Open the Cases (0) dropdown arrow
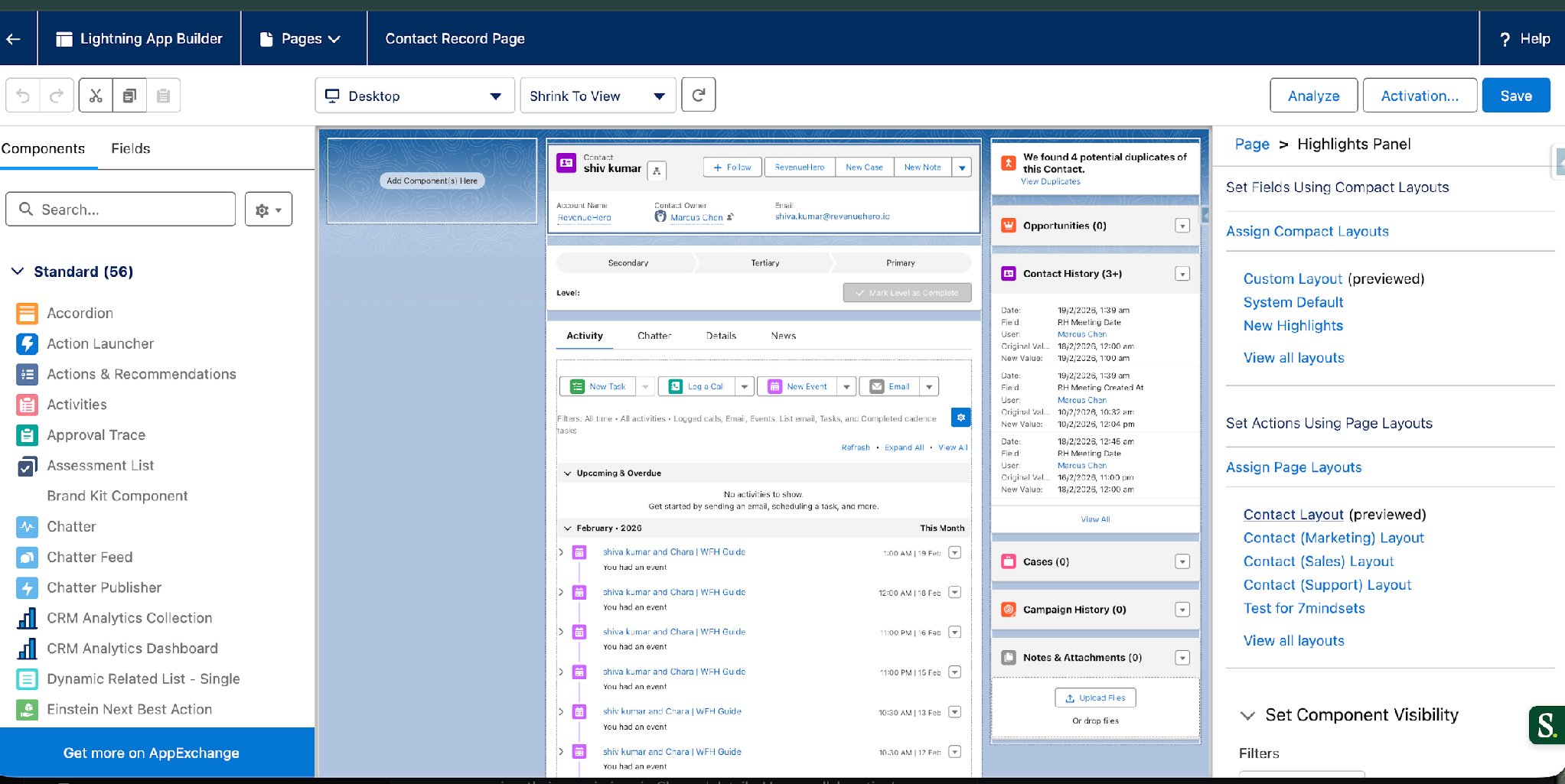Viewport: 1565px width, 784px height. (x=1182, y=562)
